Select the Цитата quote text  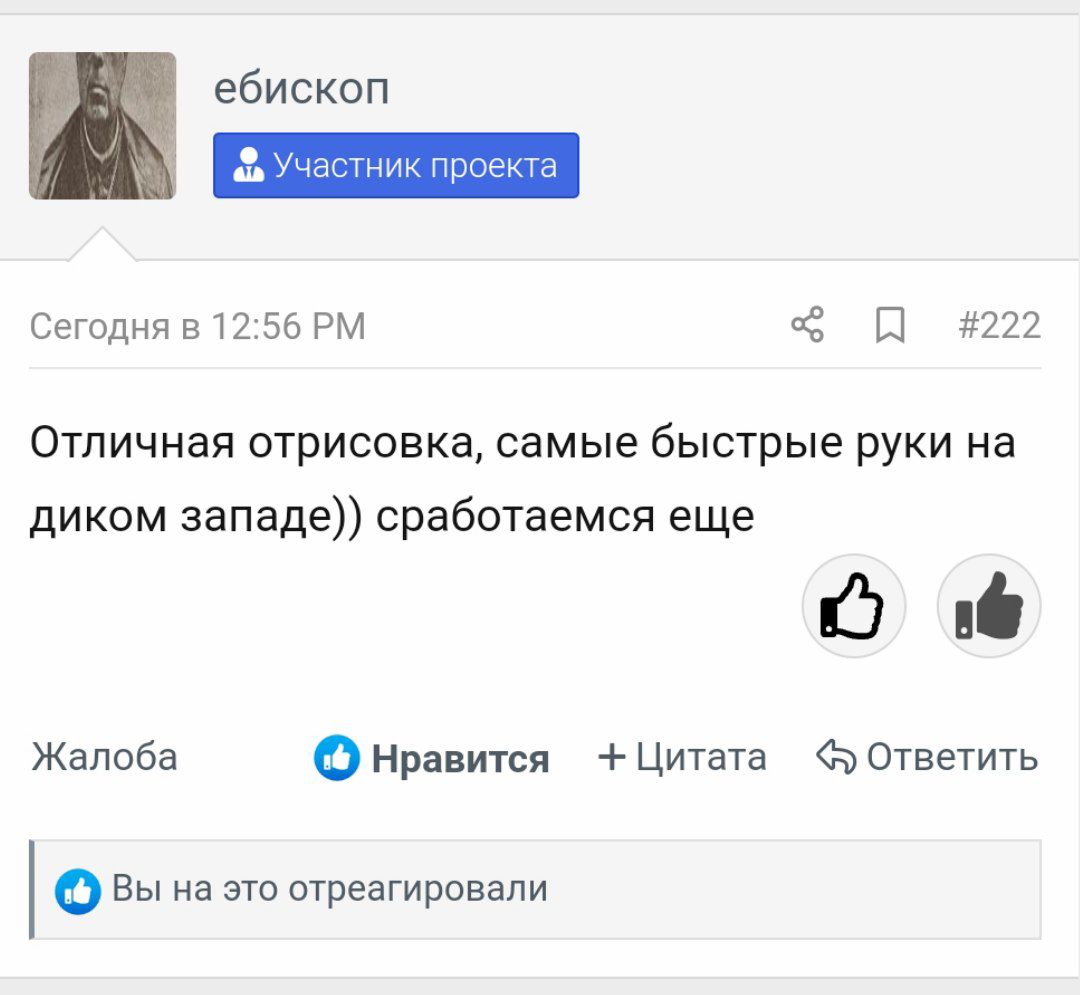coord(700,757)
